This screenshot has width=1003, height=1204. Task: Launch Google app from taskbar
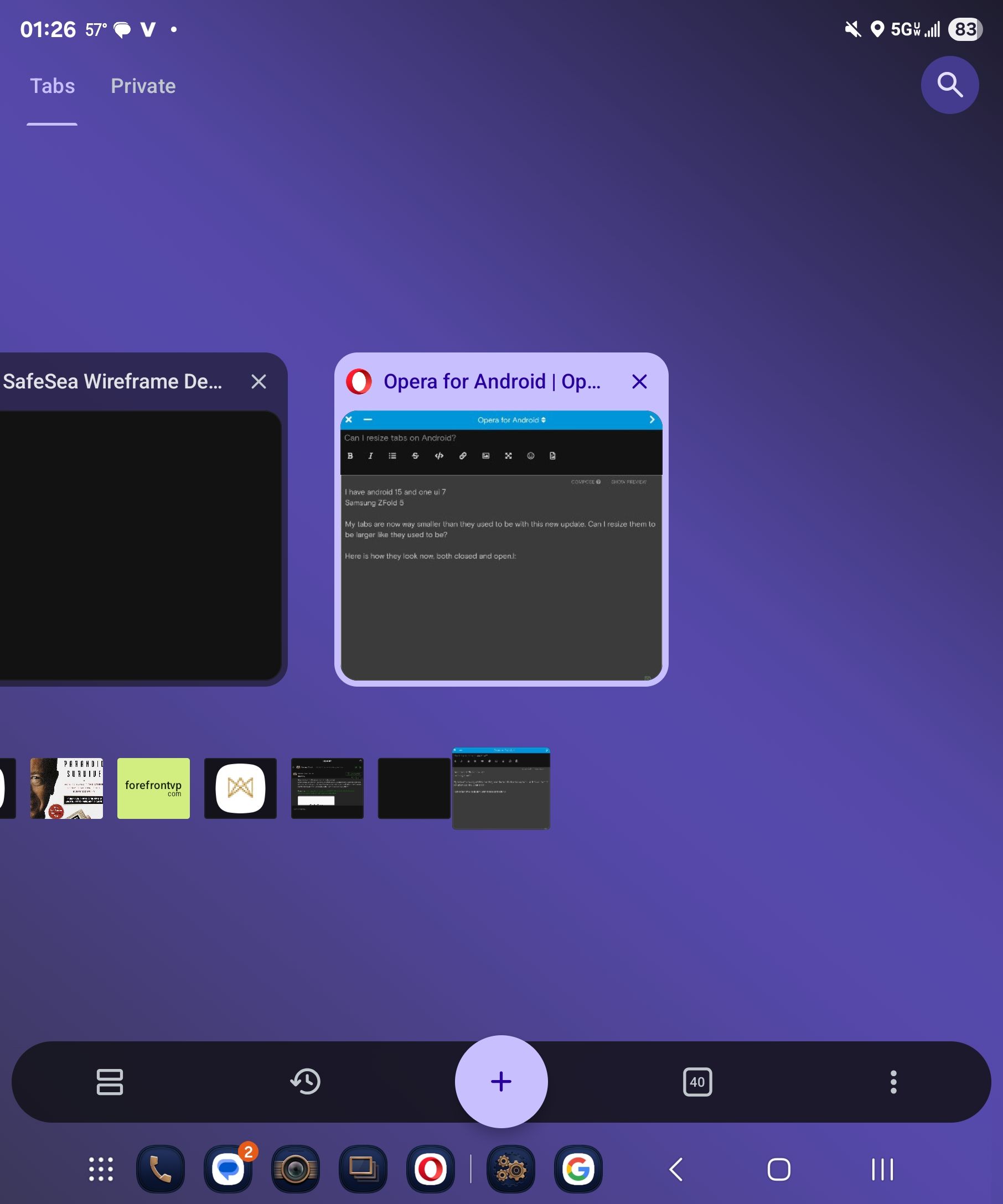578,1169
